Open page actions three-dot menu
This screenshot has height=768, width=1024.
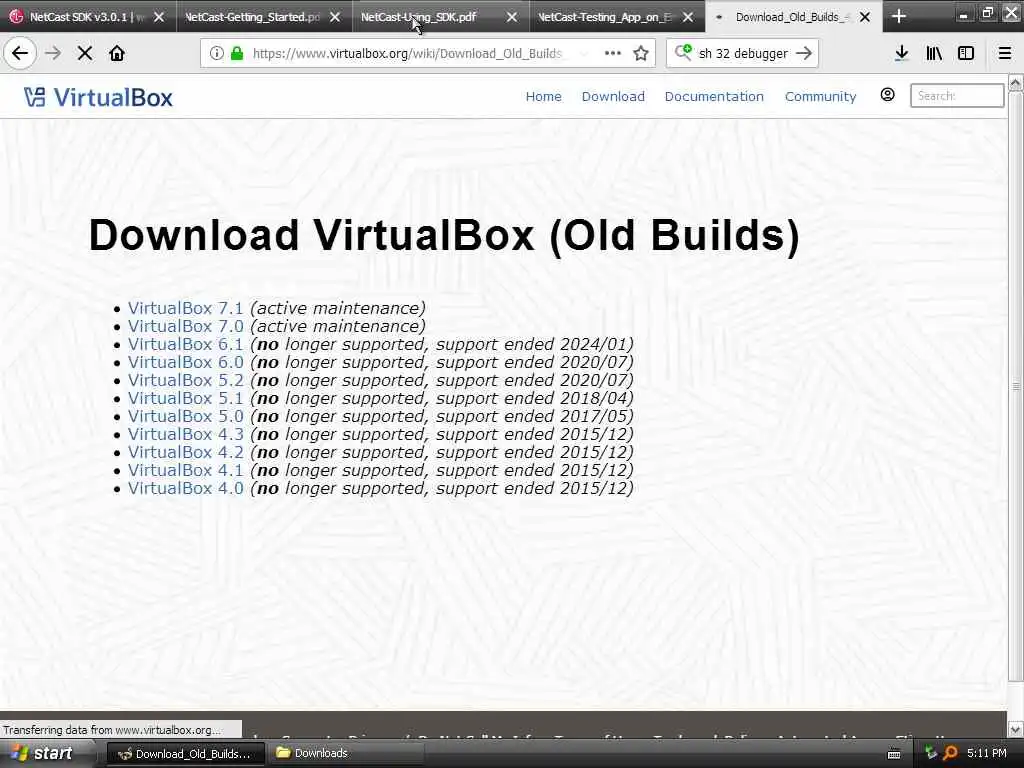[613, 53]
